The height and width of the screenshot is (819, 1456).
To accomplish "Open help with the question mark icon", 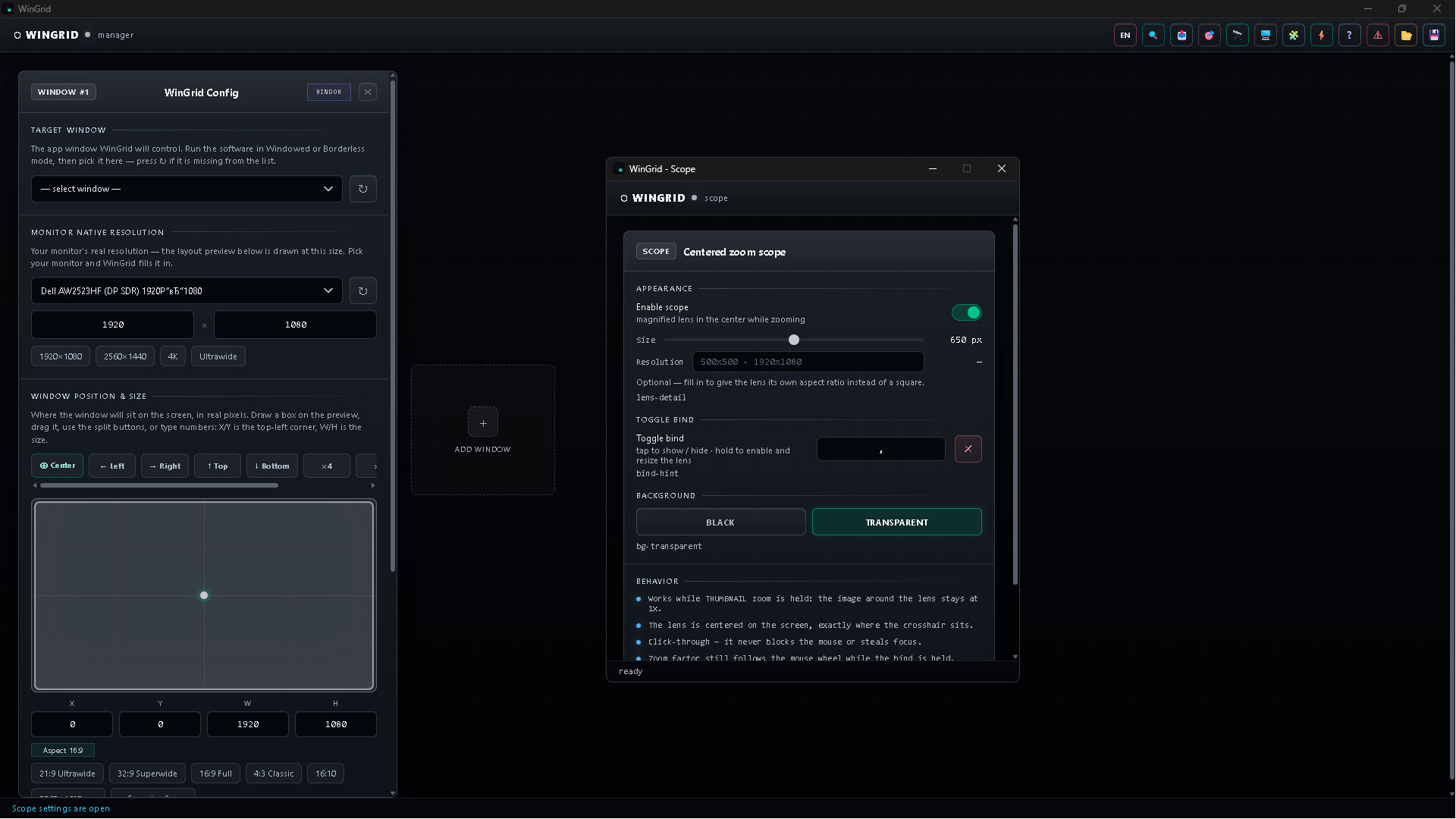I will [1350, 35].
